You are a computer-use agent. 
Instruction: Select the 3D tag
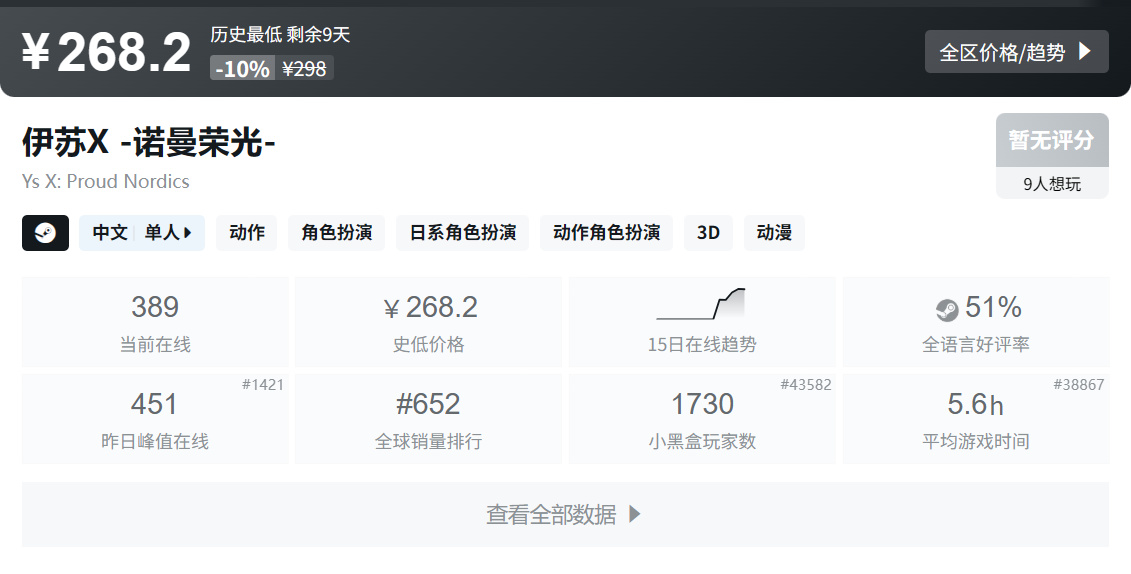(x=708, y=233)
